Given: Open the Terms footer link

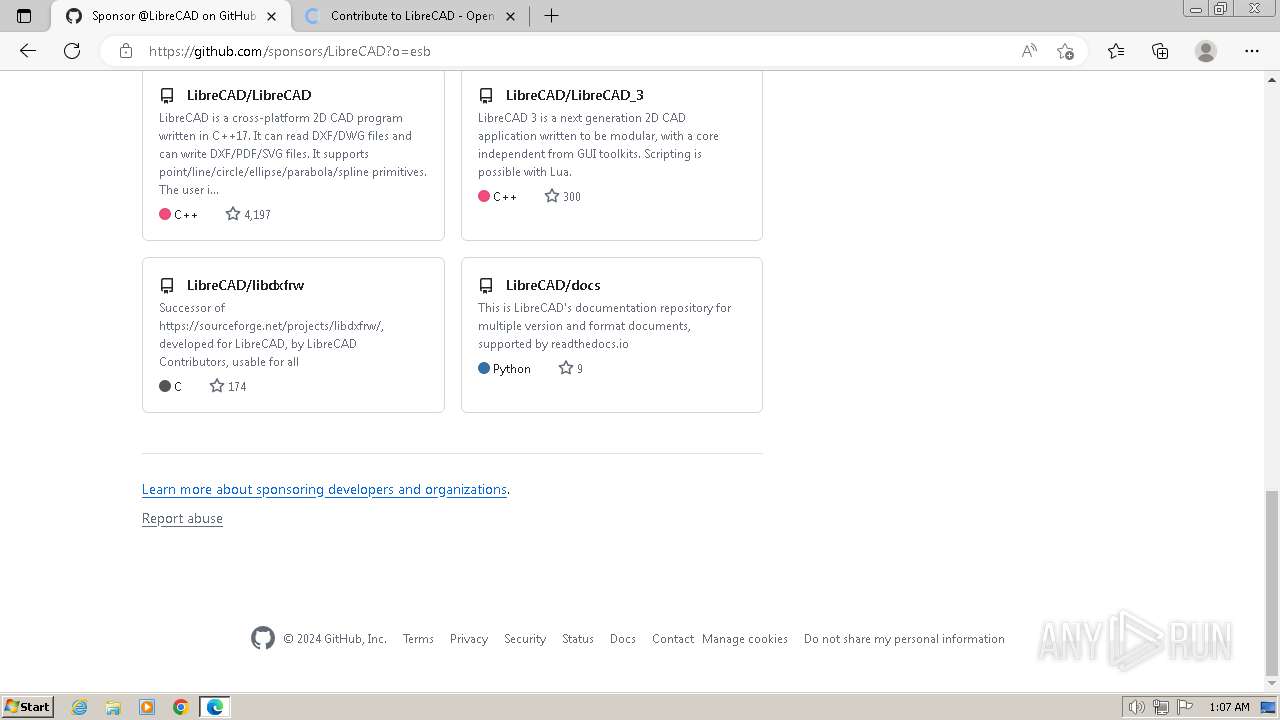Looking at the screenshot, I should click(418, 639).
